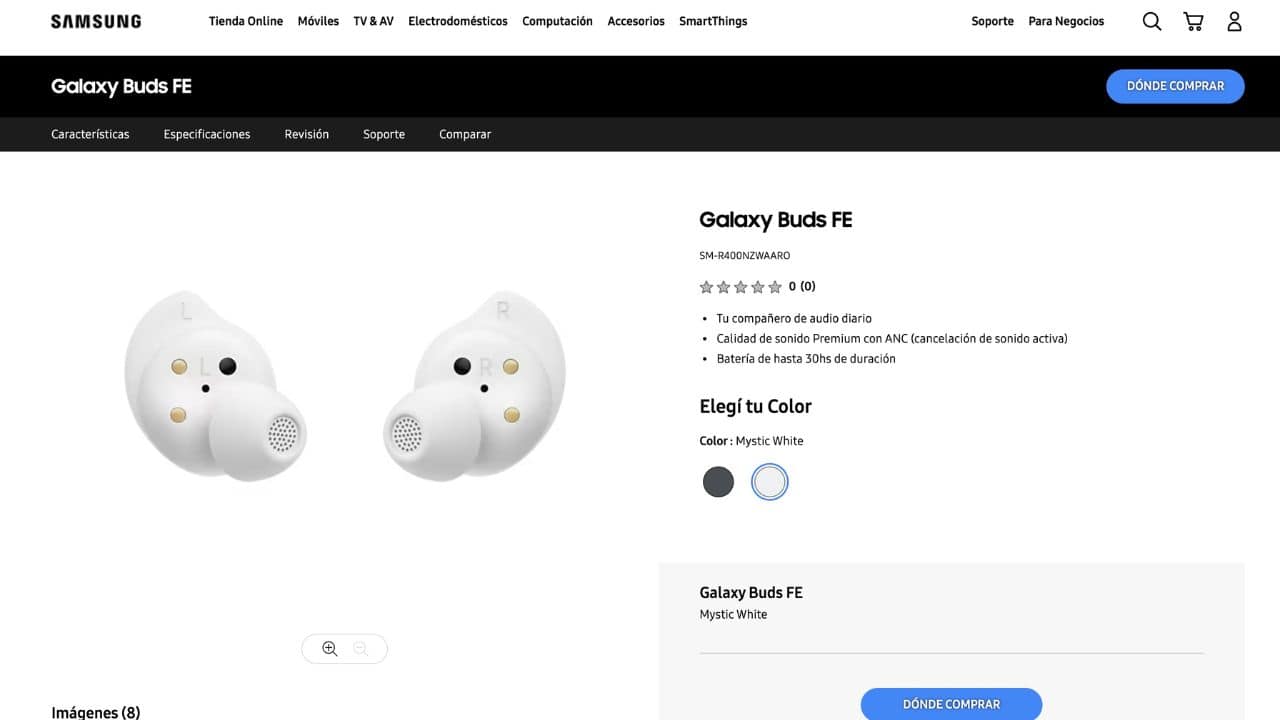Expand the TV & AV menu
This screenshot has width=1280, height=720.
373,21
